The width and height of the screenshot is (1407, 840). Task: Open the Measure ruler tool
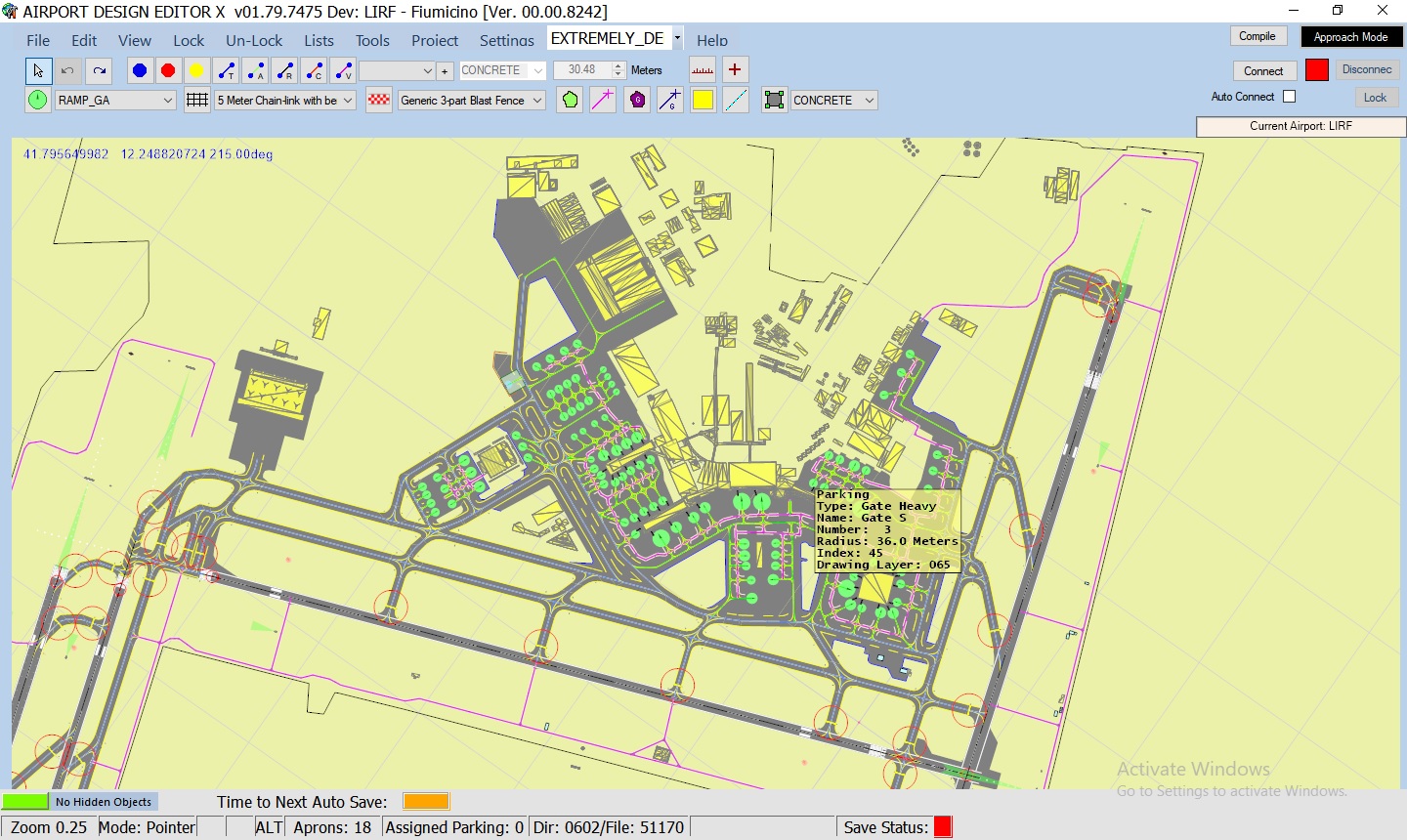pos(702,69)
